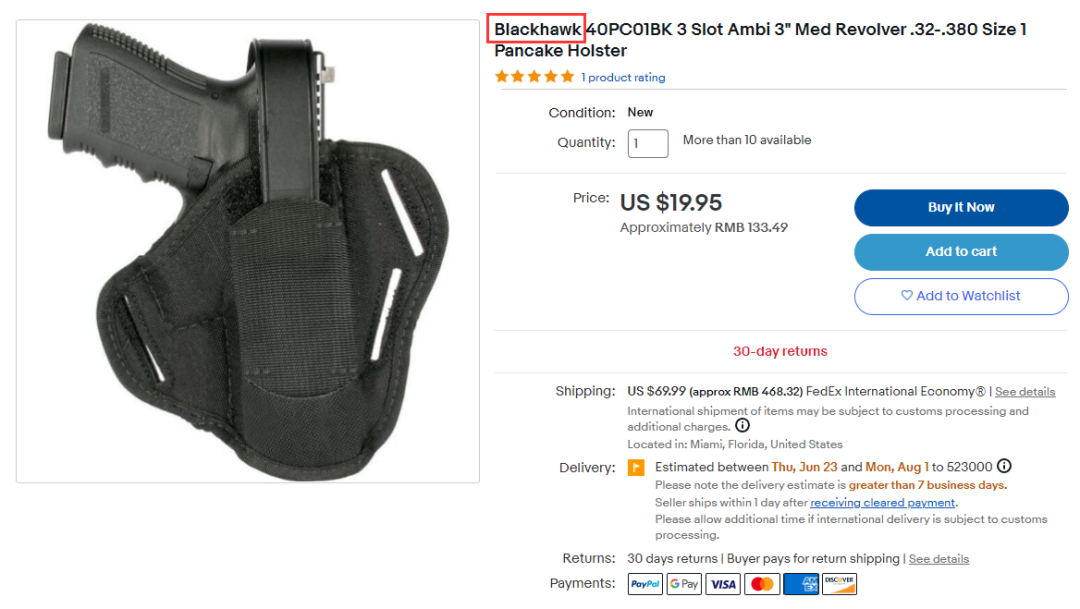Click the five-star rating stars
Image resolution: width=1080 pixels, height=609 pixels.
(x=534, y=76)
